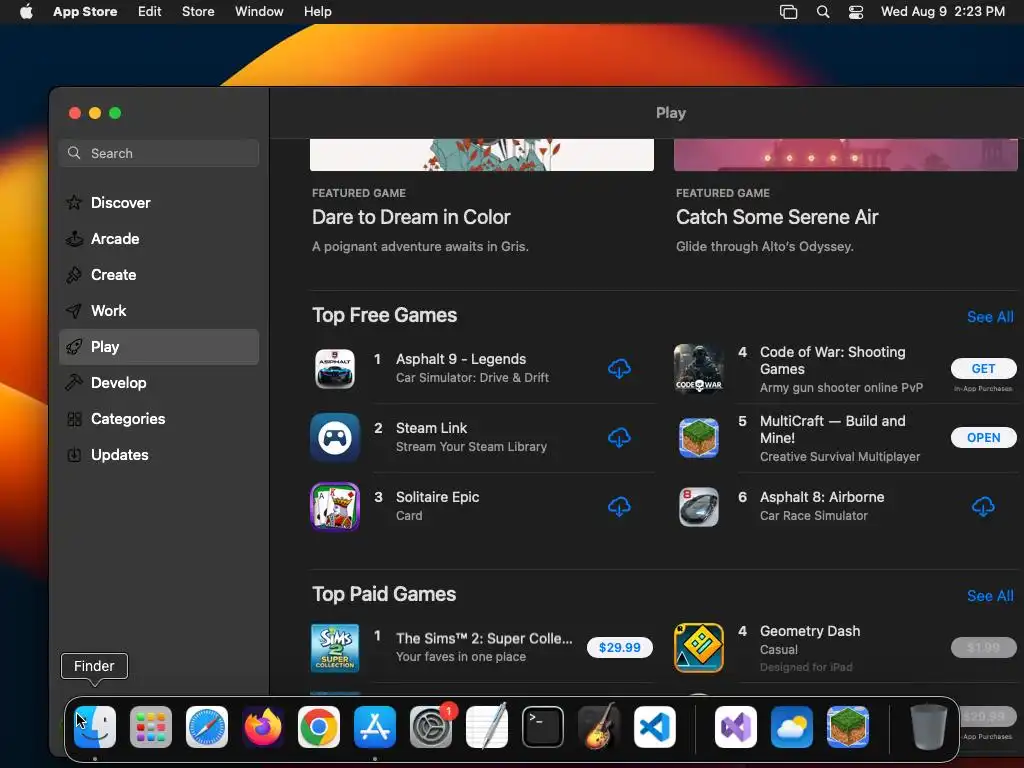The image size is (1024, 768).
Task: Select Work in the sidebar
Action: click(x=159, y=311)
